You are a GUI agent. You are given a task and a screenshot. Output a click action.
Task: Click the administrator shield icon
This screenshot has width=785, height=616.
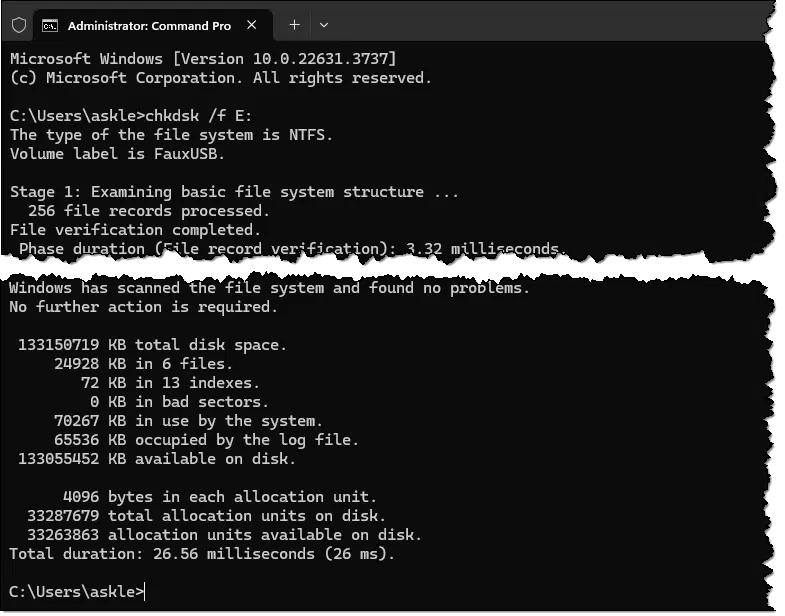pyautogui.click(x=19, y=25)
